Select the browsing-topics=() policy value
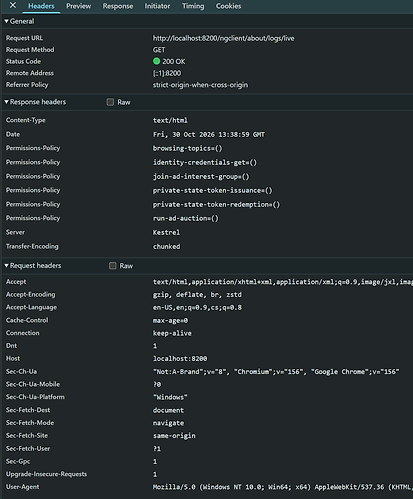This screenshot has height=499, width=413. (x=187, y=148)
